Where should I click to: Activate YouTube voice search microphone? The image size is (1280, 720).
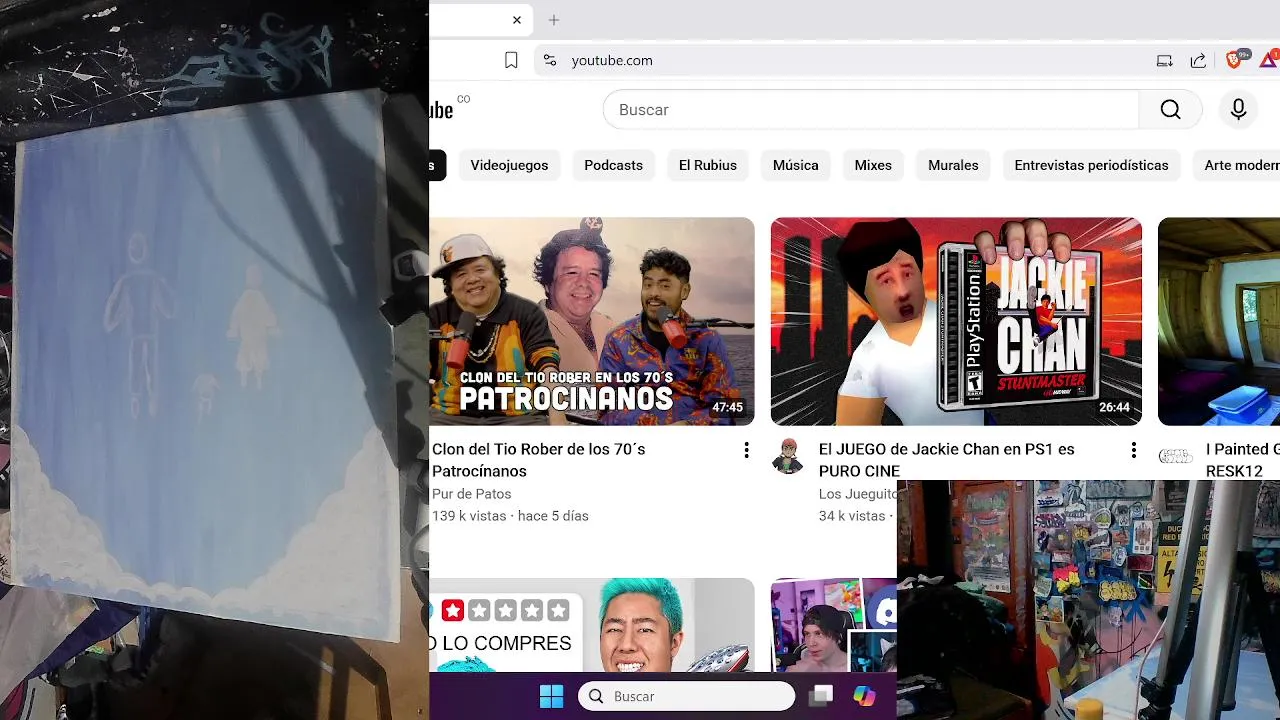(1238, 110)
